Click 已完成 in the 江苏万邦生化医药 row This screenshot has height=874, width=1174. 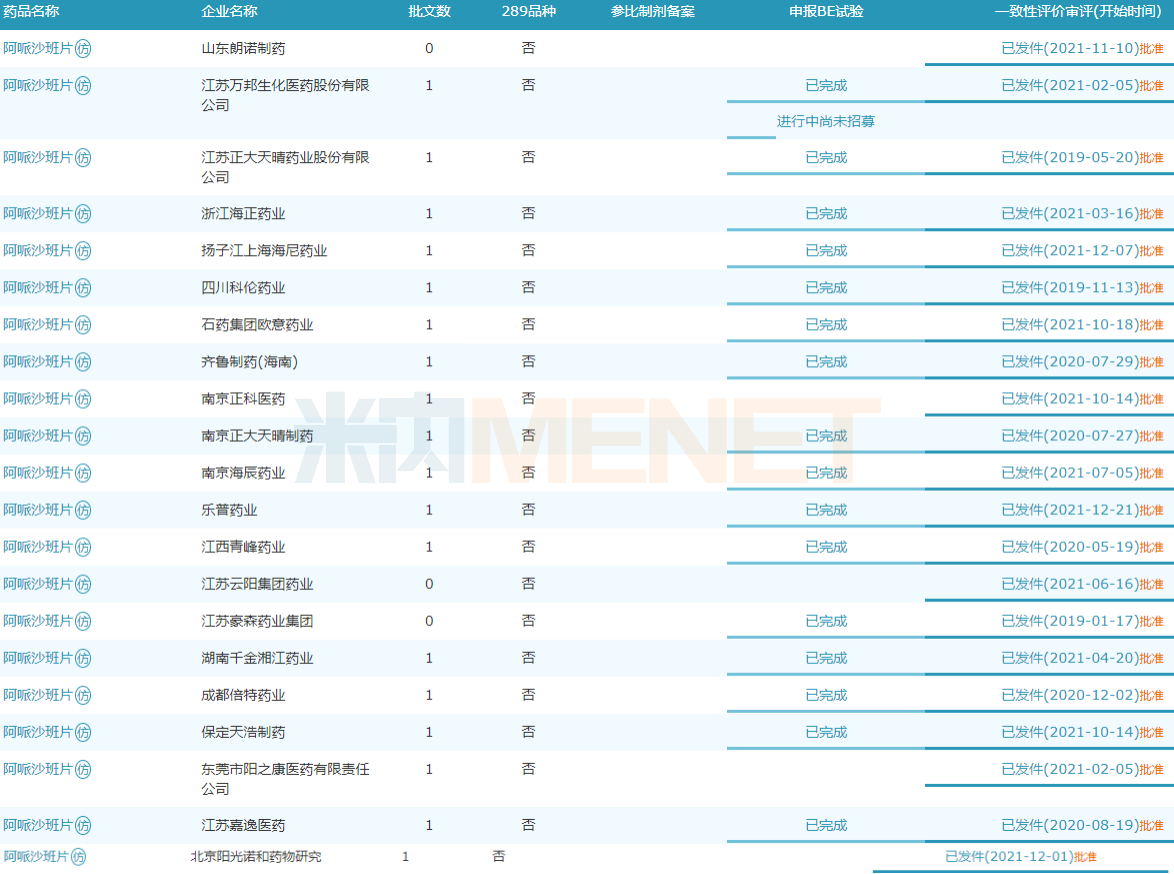click(826, 85)
